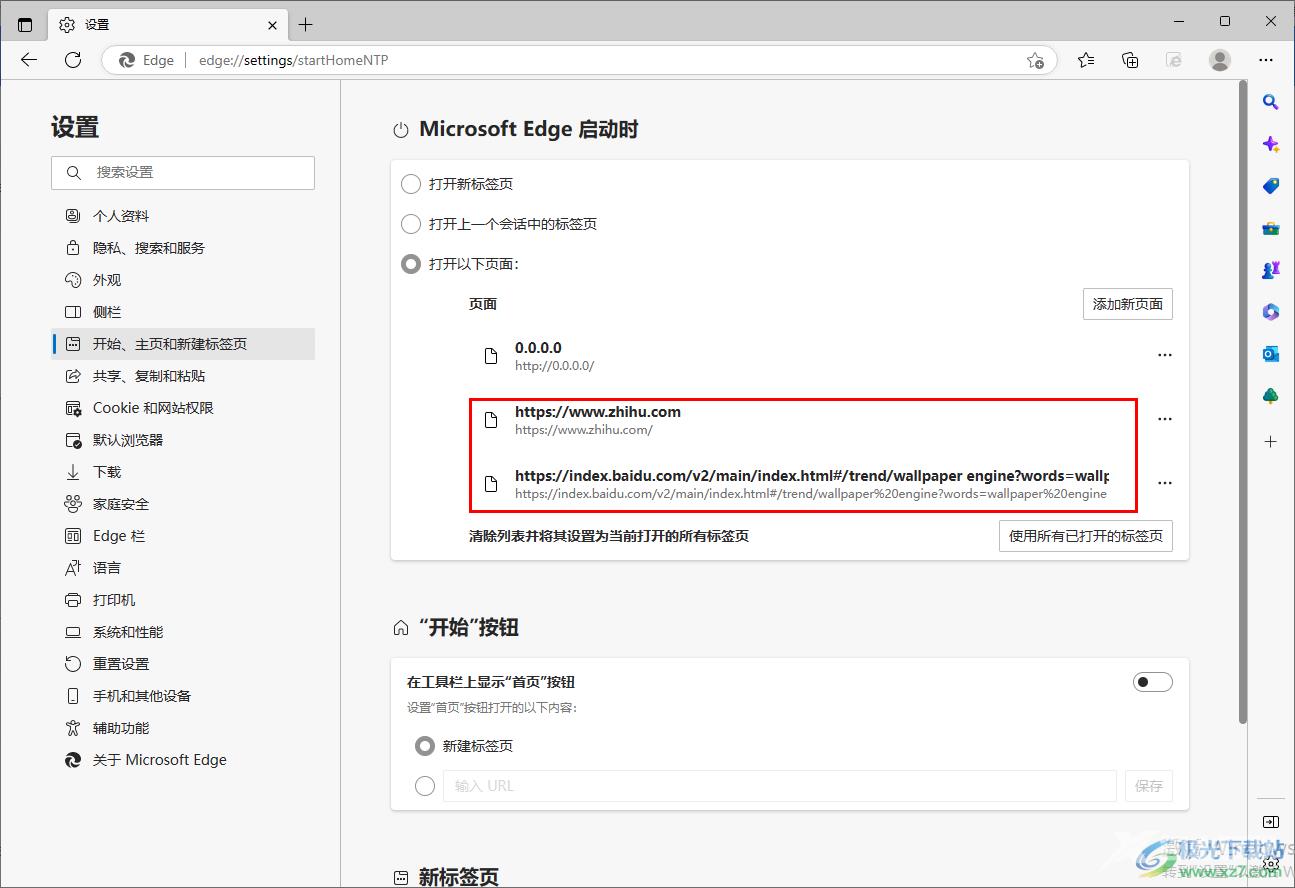Open 关于 Microsoft Edge section
This screenshot has width=1295, height=888.
183,760
